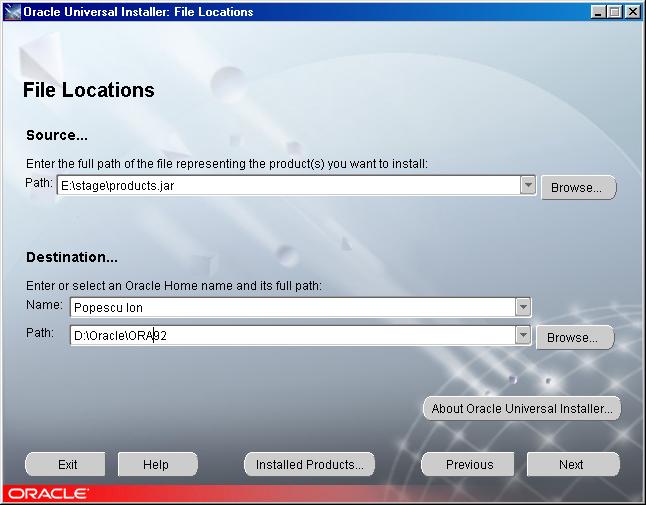Click Browse next to the Source path
This screenshot has height=505, width=646.
[578, 187]
